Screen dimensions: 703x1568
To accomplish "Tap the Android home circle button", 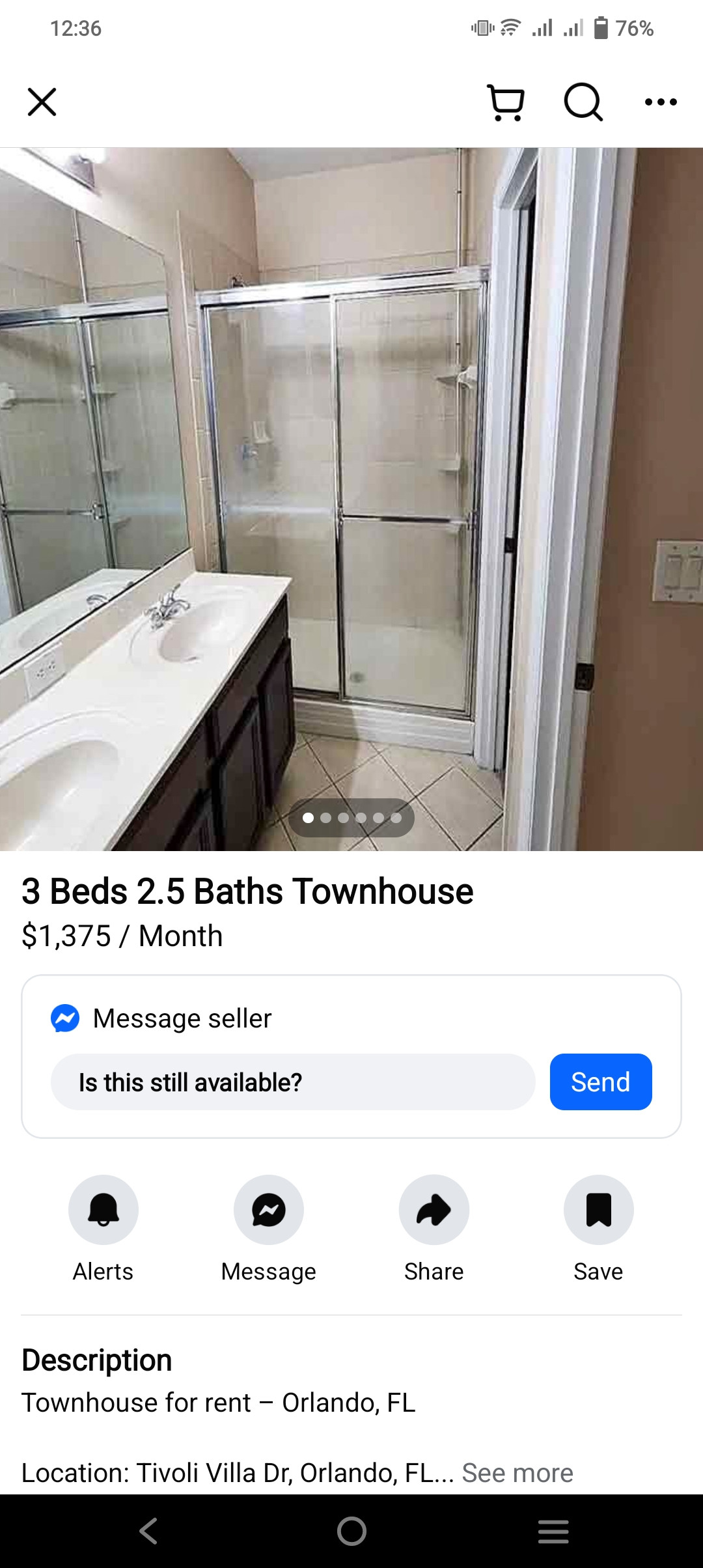I will click(351, 1531).
